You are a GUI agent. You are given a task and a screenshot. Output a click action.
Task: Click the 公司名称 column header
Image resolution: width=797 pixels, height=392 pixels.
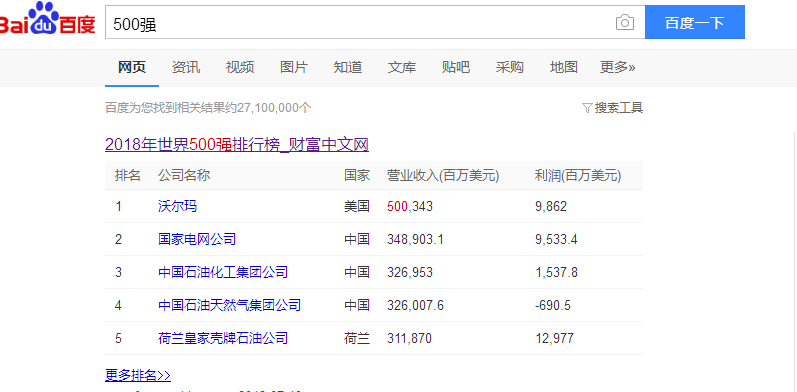(184, 176)
